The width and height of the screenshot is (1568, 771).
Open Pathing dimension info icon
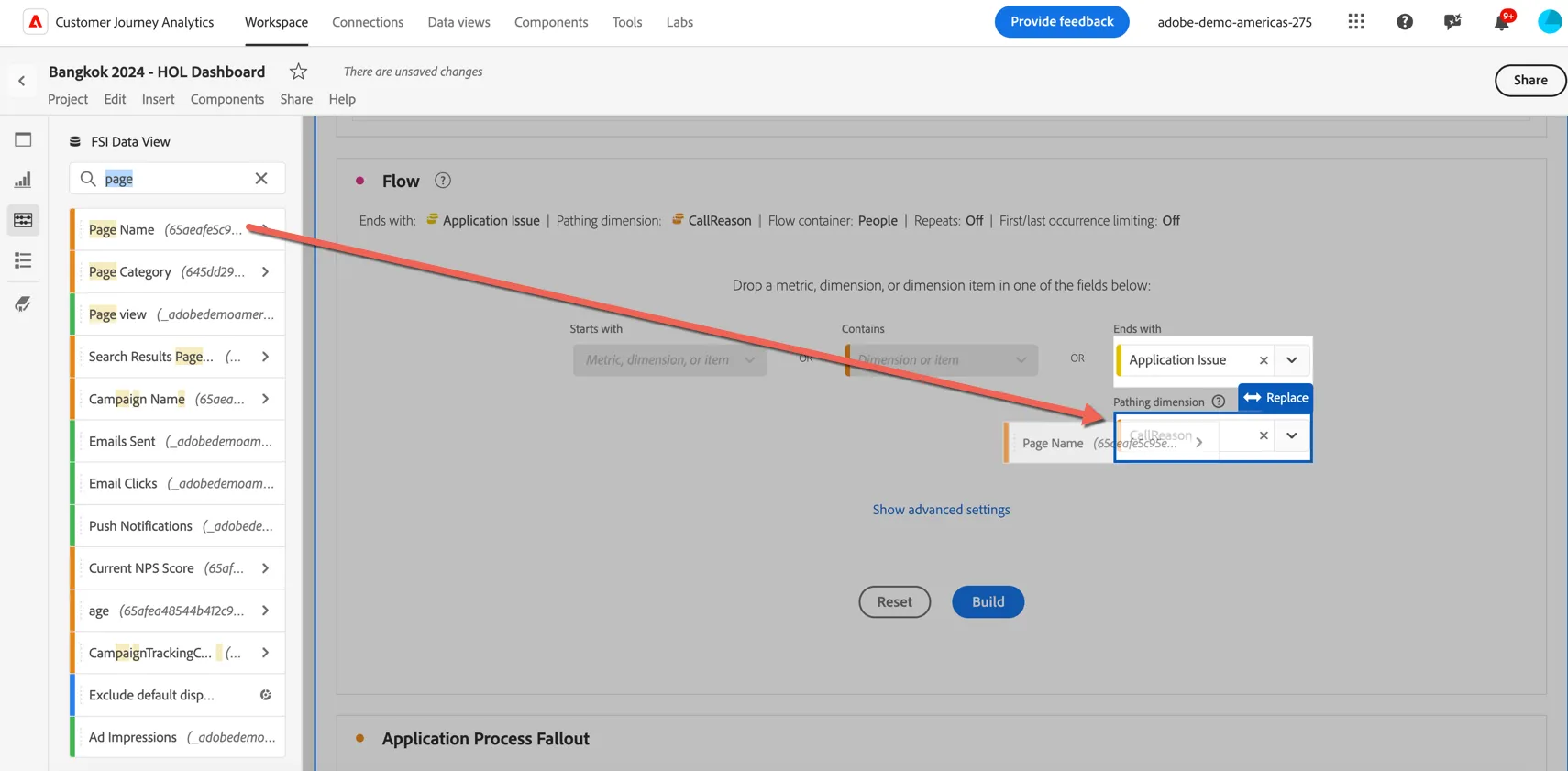1218,402
